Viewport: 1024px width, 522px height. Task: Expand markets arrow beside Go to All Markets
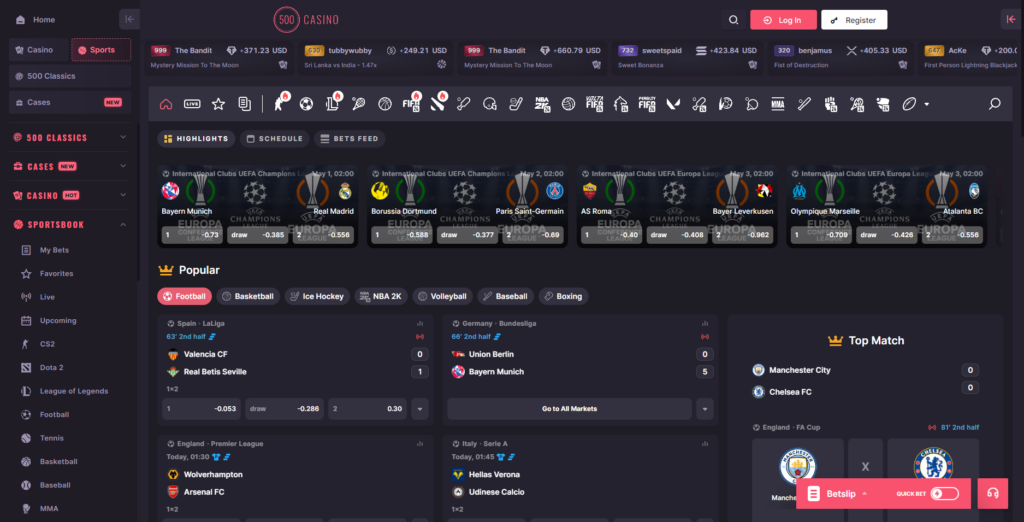705,409
